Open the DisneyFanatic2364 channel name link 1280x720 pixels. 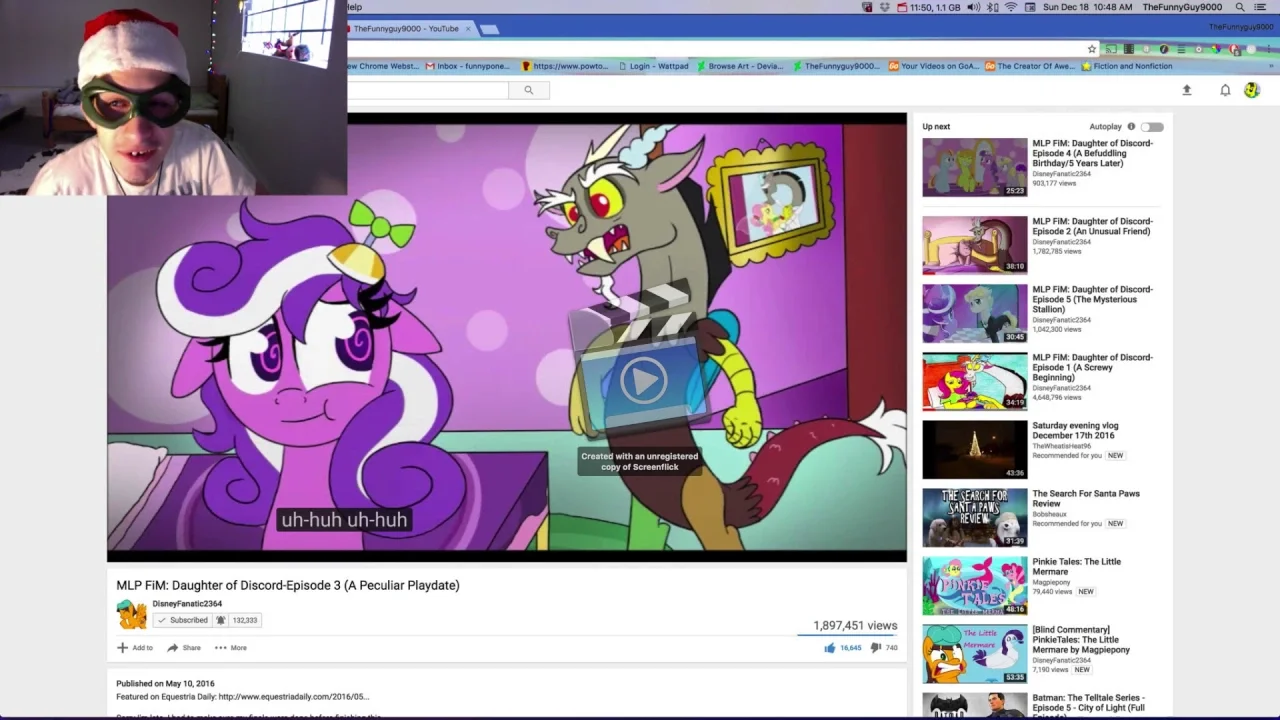187,604
